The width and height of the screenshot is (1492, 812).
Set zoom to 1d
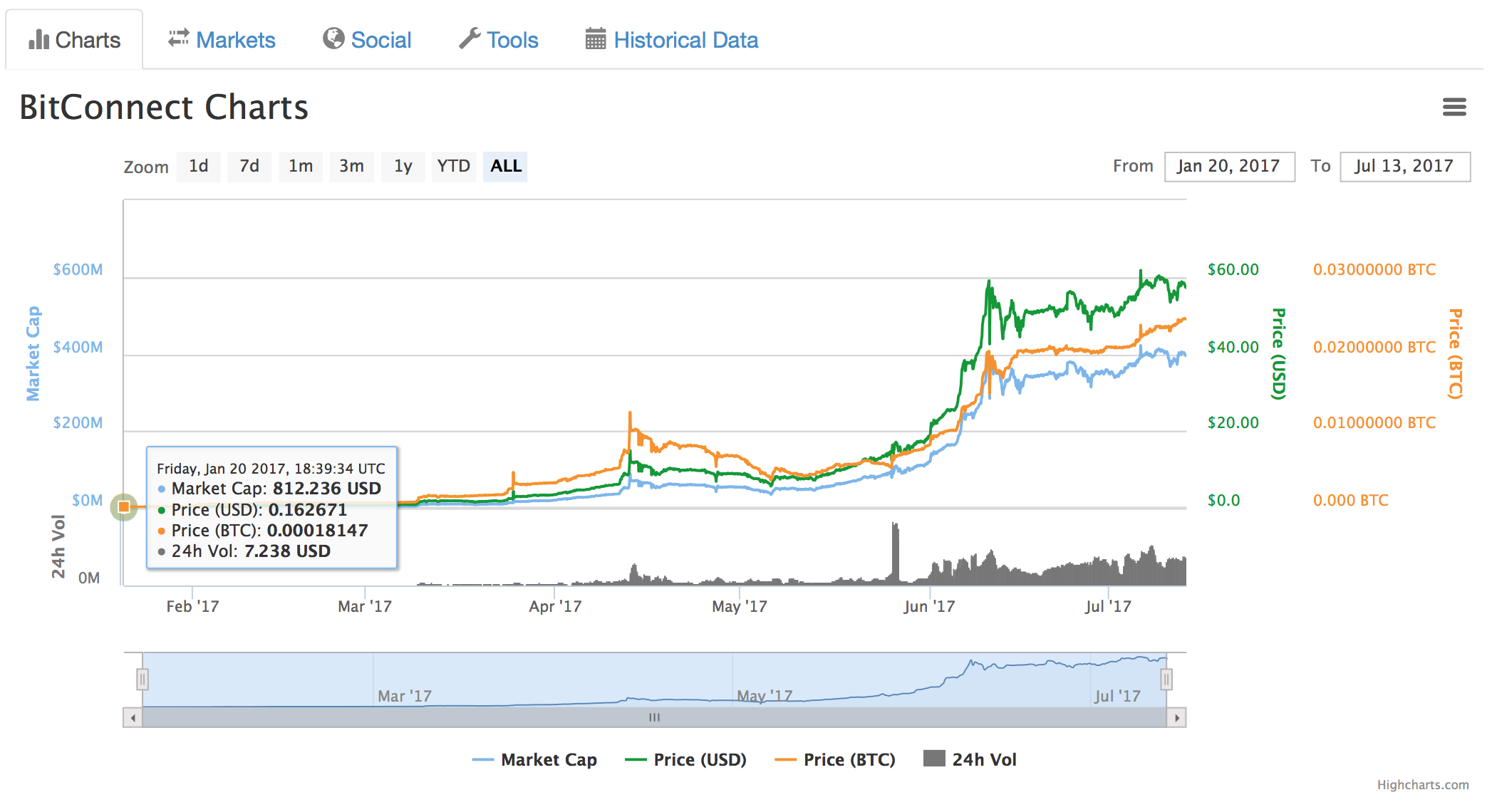click(199, 167)
